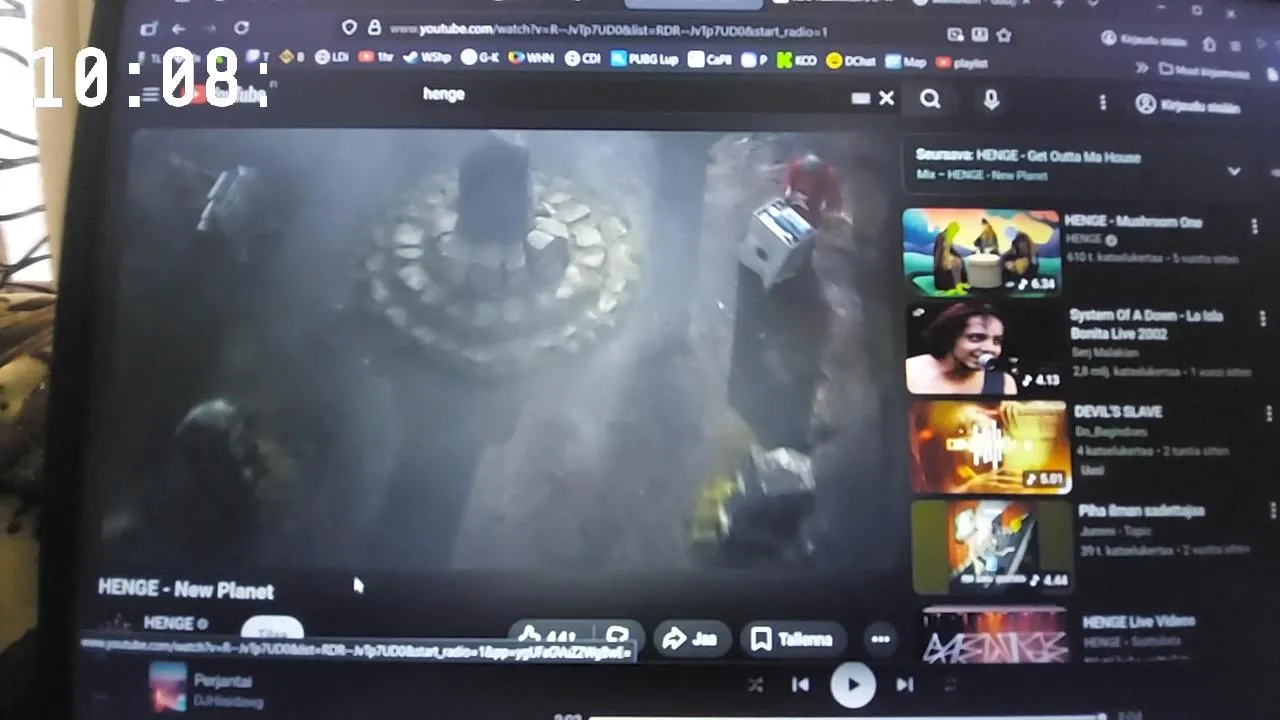
Task: Open options for HENGE - Mushroom One
Action: coord(1254,227)
